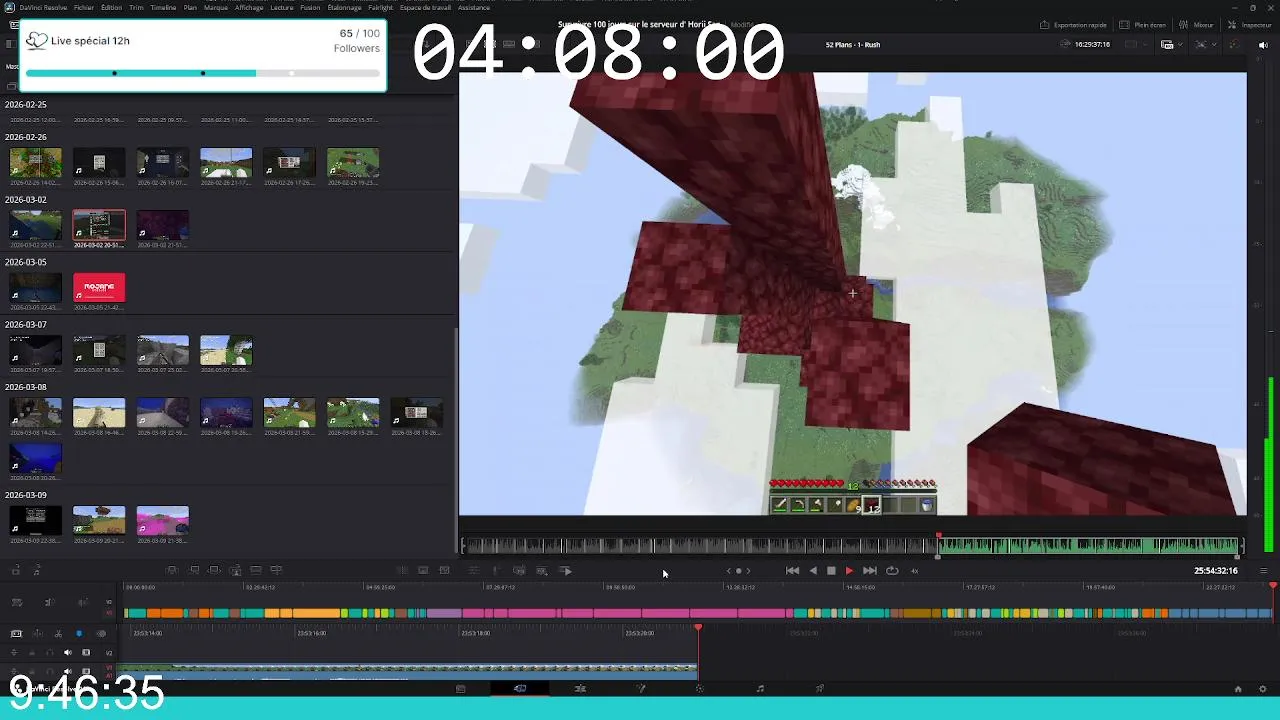Open the DaVinci Resolve application menu
The height and width of the screenshot is (720, 1280).
(42, 7)
